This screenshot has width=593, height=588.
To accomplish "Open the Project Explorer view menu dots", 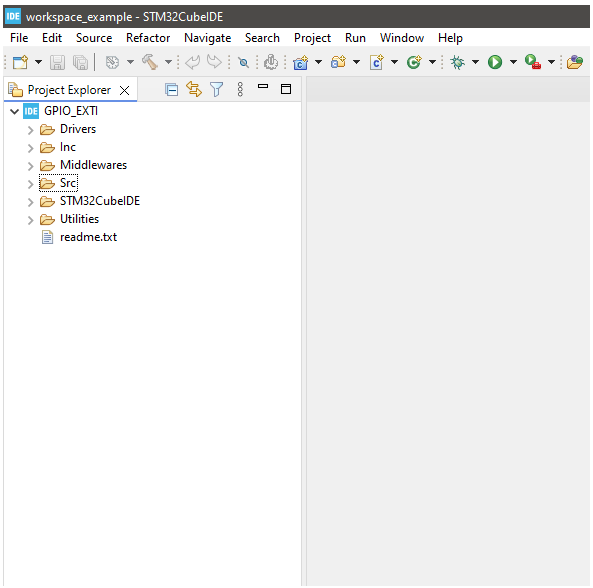I will (x=240, y=90).
